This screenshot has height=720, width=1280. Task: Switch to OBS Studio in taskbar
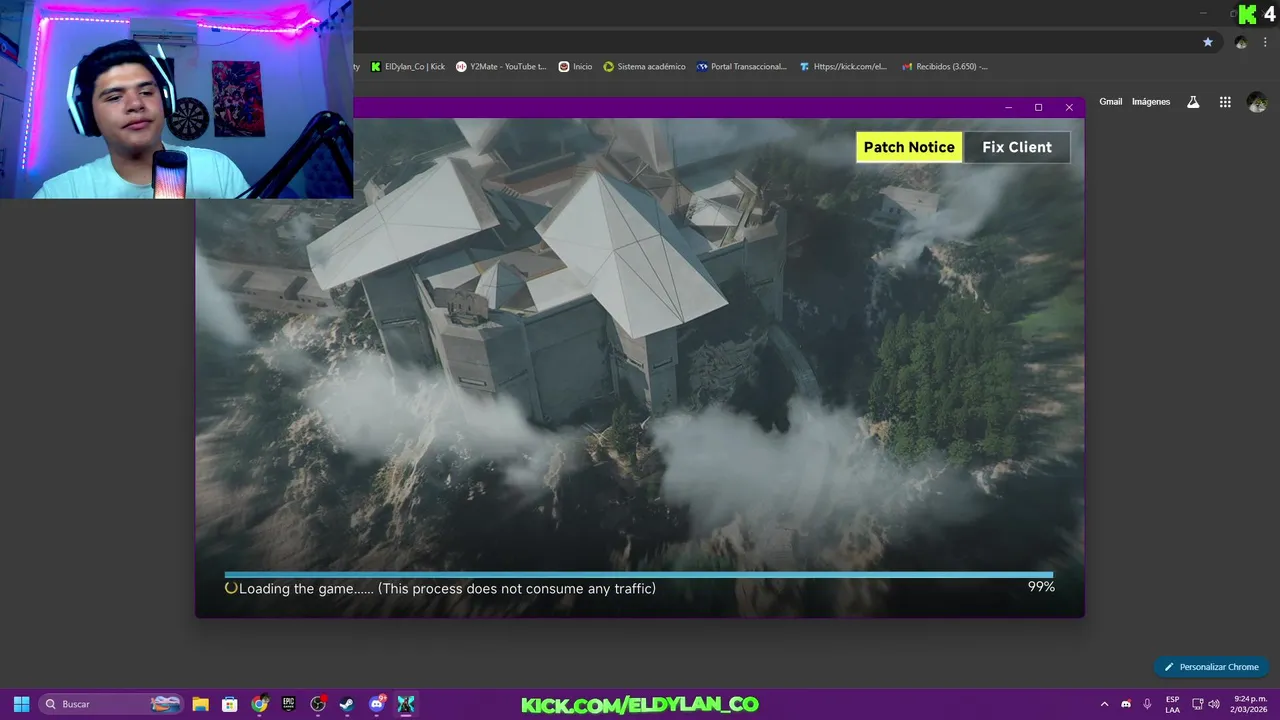[x=318, y=704]
